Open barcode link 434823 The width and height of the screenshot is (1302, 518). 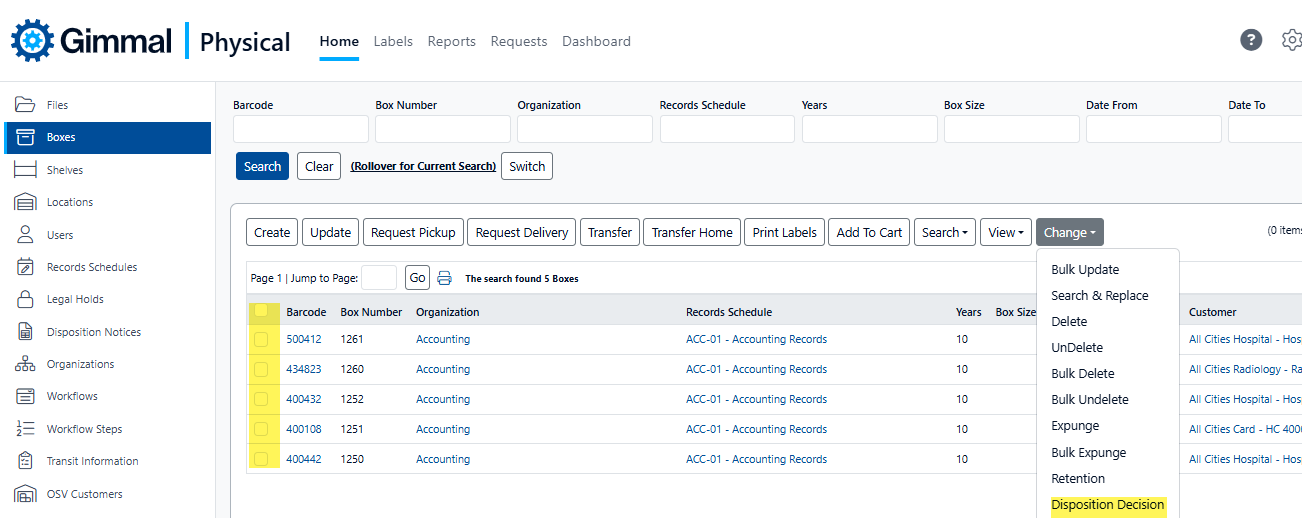coord(304,369)
